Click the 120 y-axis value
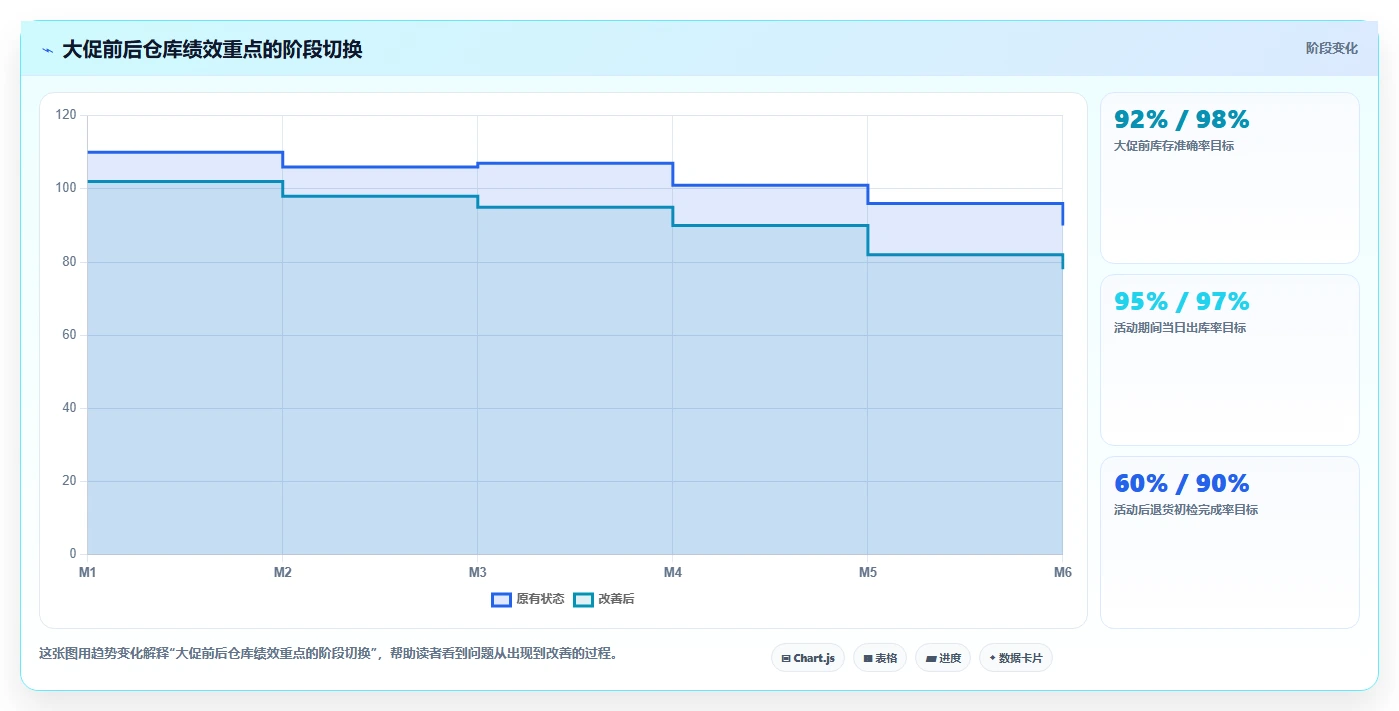The width and height of the screenshot is (1399, 711). pyautogui.click(x=66, y=115)
